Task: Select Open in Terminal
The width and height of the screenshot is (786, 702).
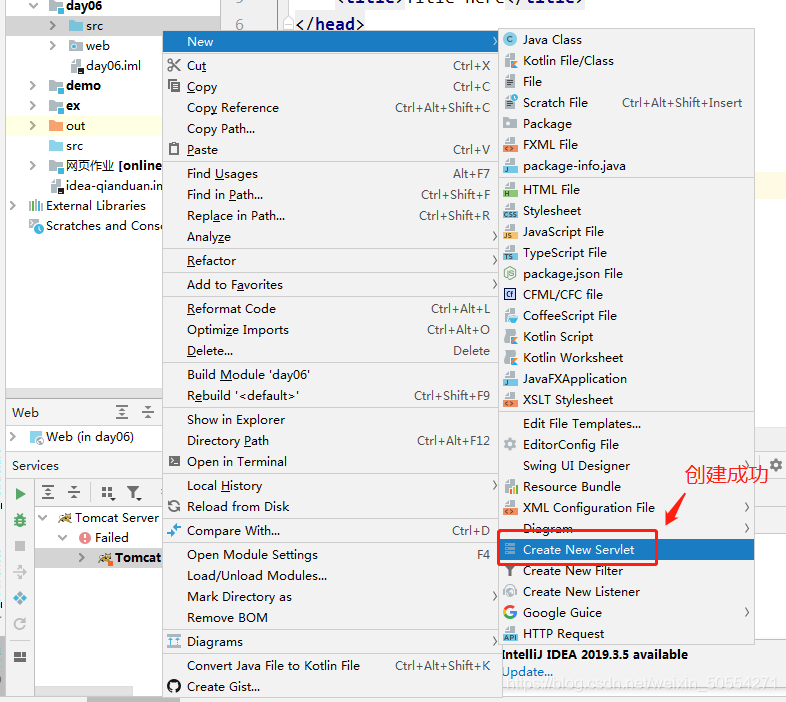Action: point(330,462)
